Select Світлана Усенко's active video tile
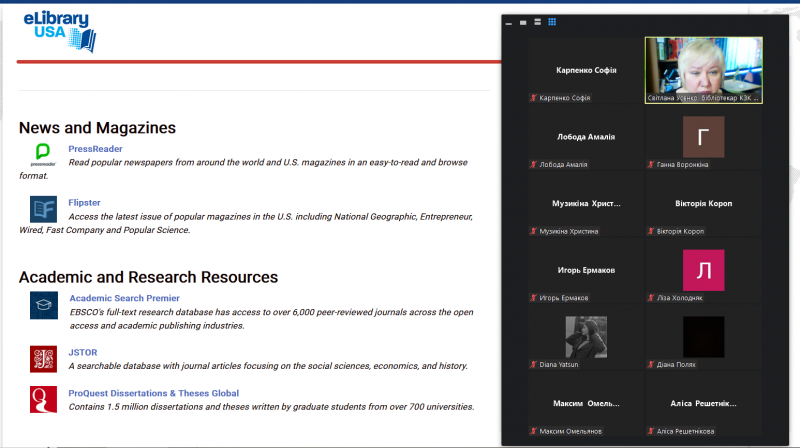 [704, 70]
